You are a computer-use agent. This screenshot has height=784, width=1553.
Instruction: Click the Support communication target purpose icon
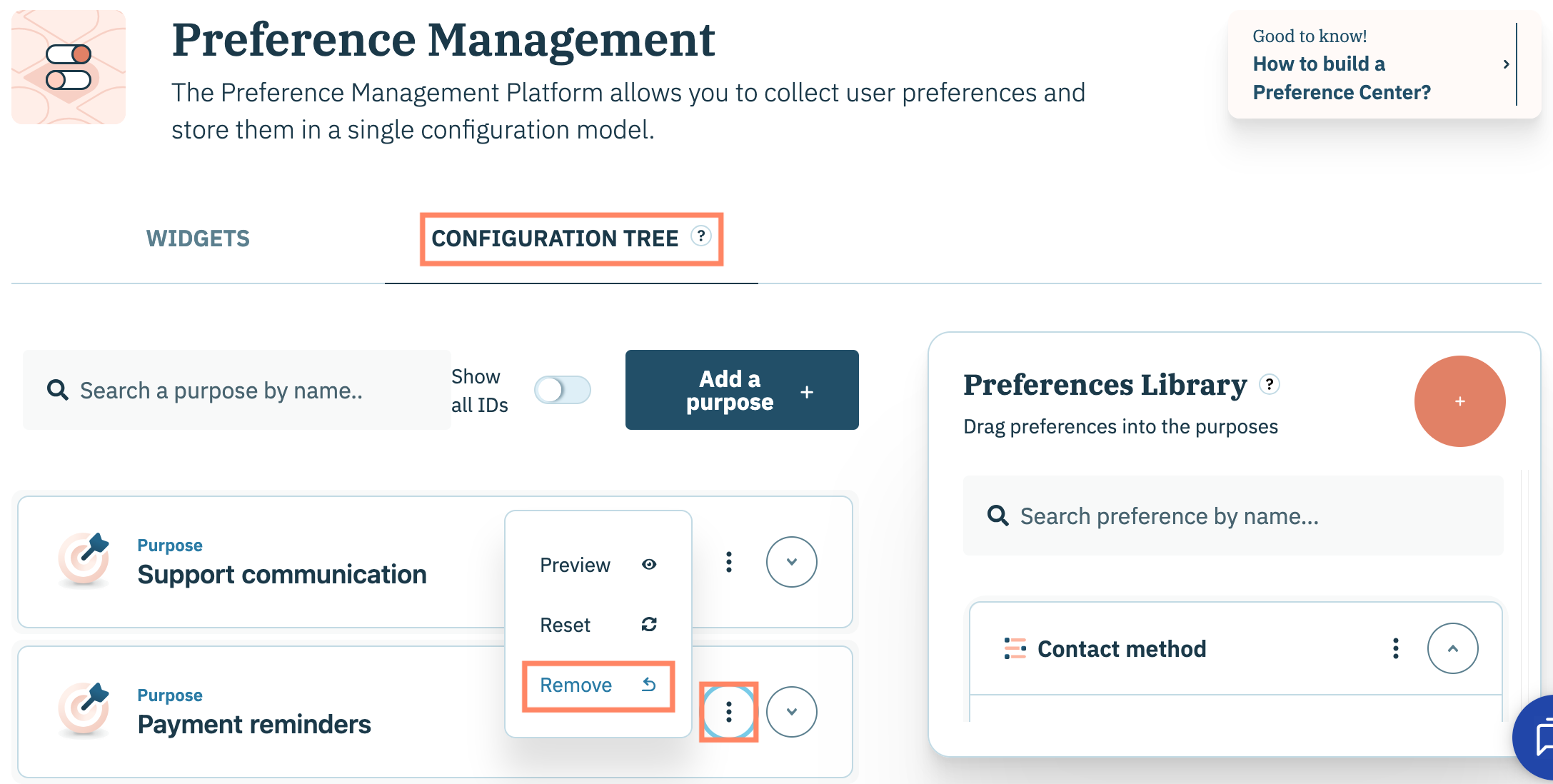click(84, 559)
